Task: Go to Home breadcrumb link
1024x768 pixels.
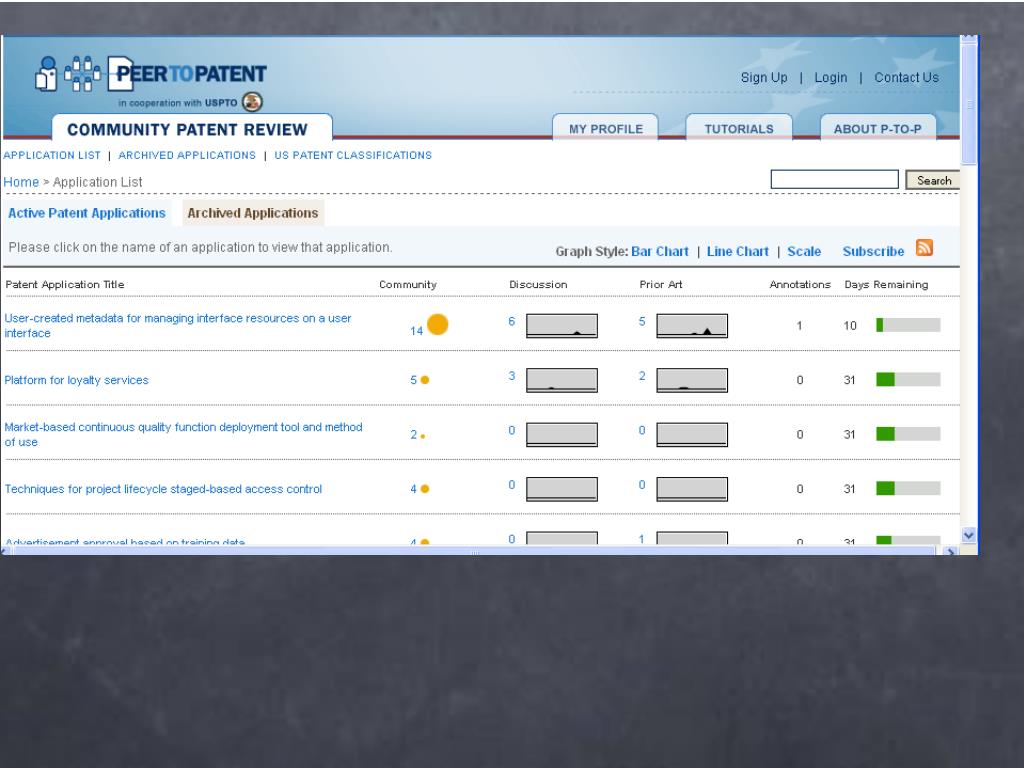Action: tap(21, 182)
